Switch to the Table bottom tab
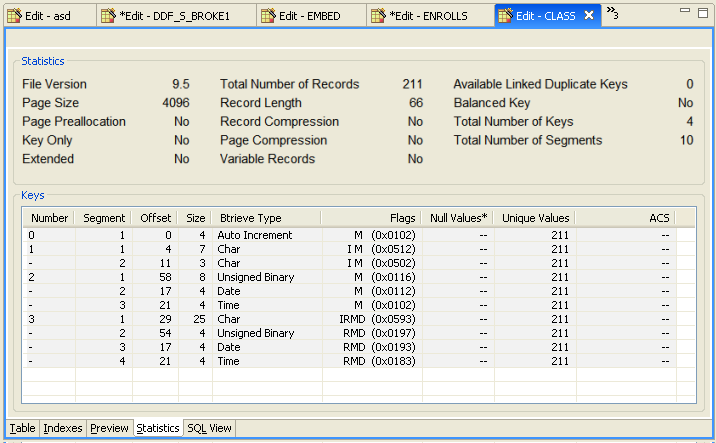Screen dimensions: 716x443 pos(22,428)
